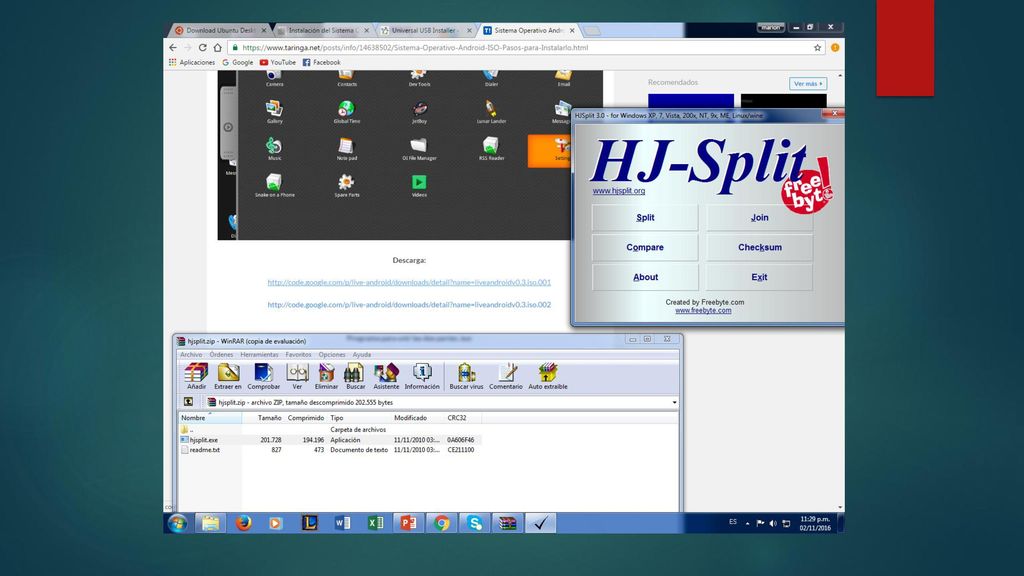1024x576 pixels.
Task: Open File Explorer from the taskbar
Action: tap(210, 523)
